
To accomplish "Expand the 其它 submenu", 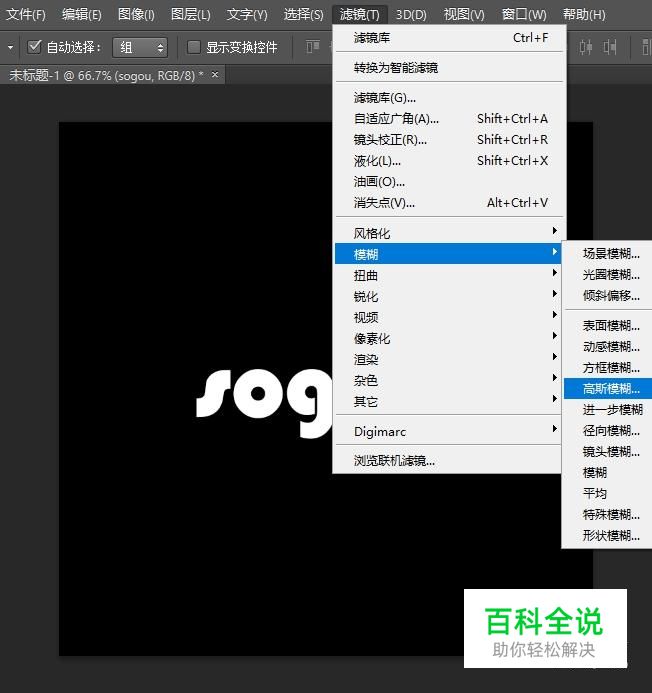I will pyautogui.click(x=448, y=401).
